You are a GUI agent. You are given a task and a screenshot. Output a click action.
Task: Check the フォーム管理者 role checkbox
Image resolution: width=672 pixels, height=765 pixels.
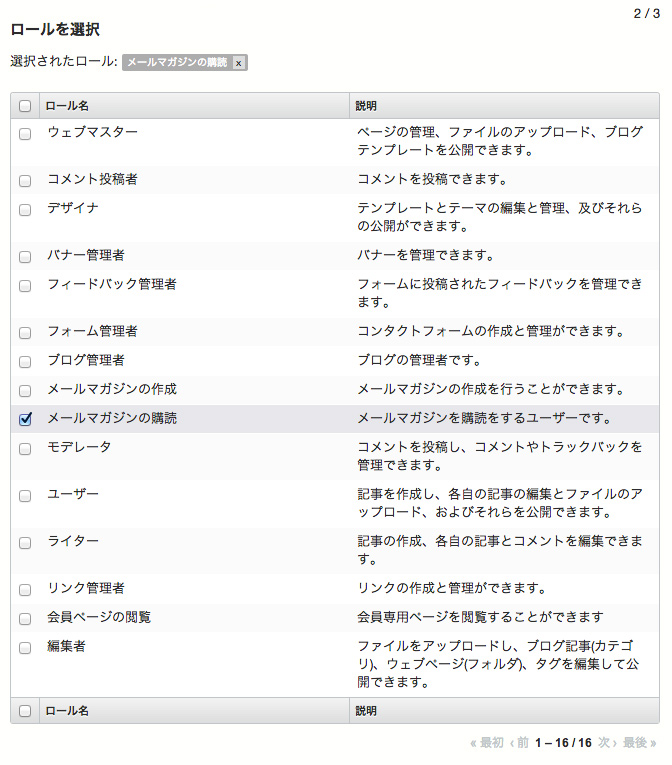click(25, 333)
